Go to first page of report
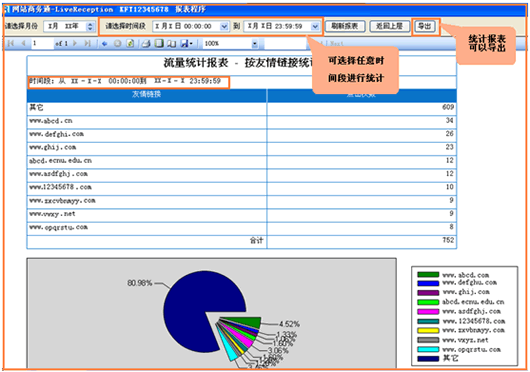 10,43
